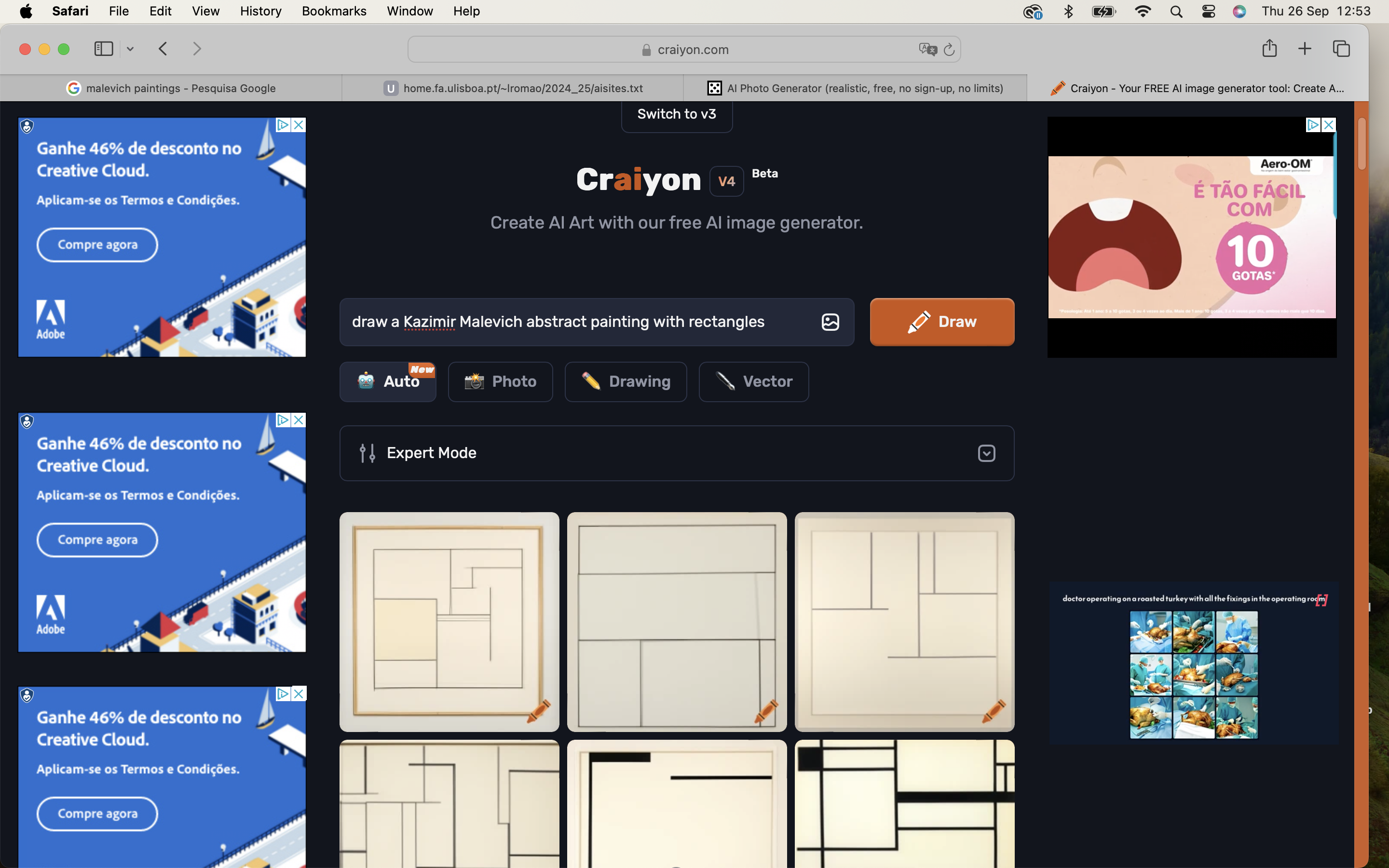Viewport: 1389px width, 868px height.
Task: Open the View menu
Action: (205, 12)
